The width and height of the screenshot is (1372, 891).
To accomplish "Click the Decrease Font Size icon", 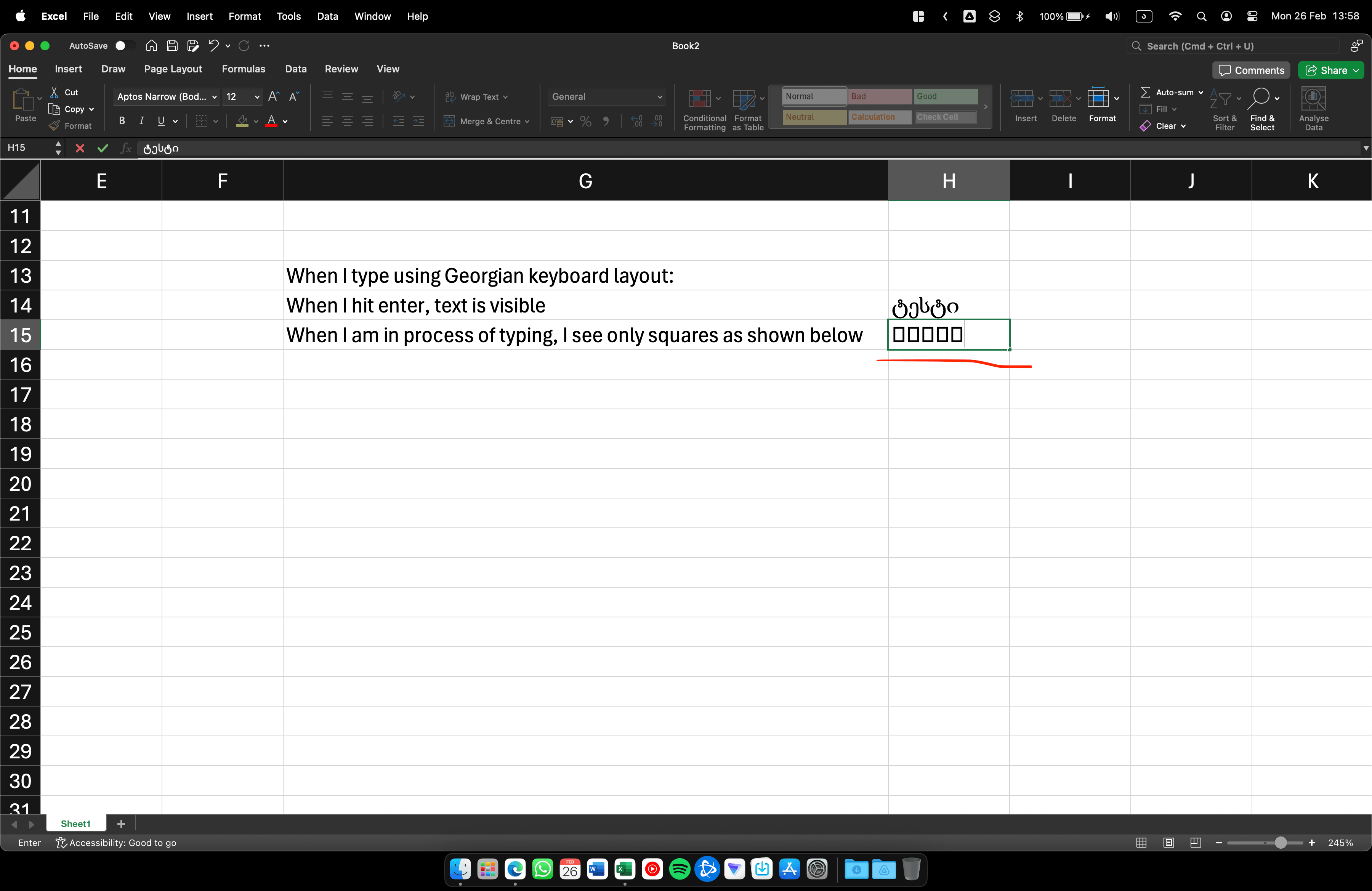I will [x=294, y=96].
